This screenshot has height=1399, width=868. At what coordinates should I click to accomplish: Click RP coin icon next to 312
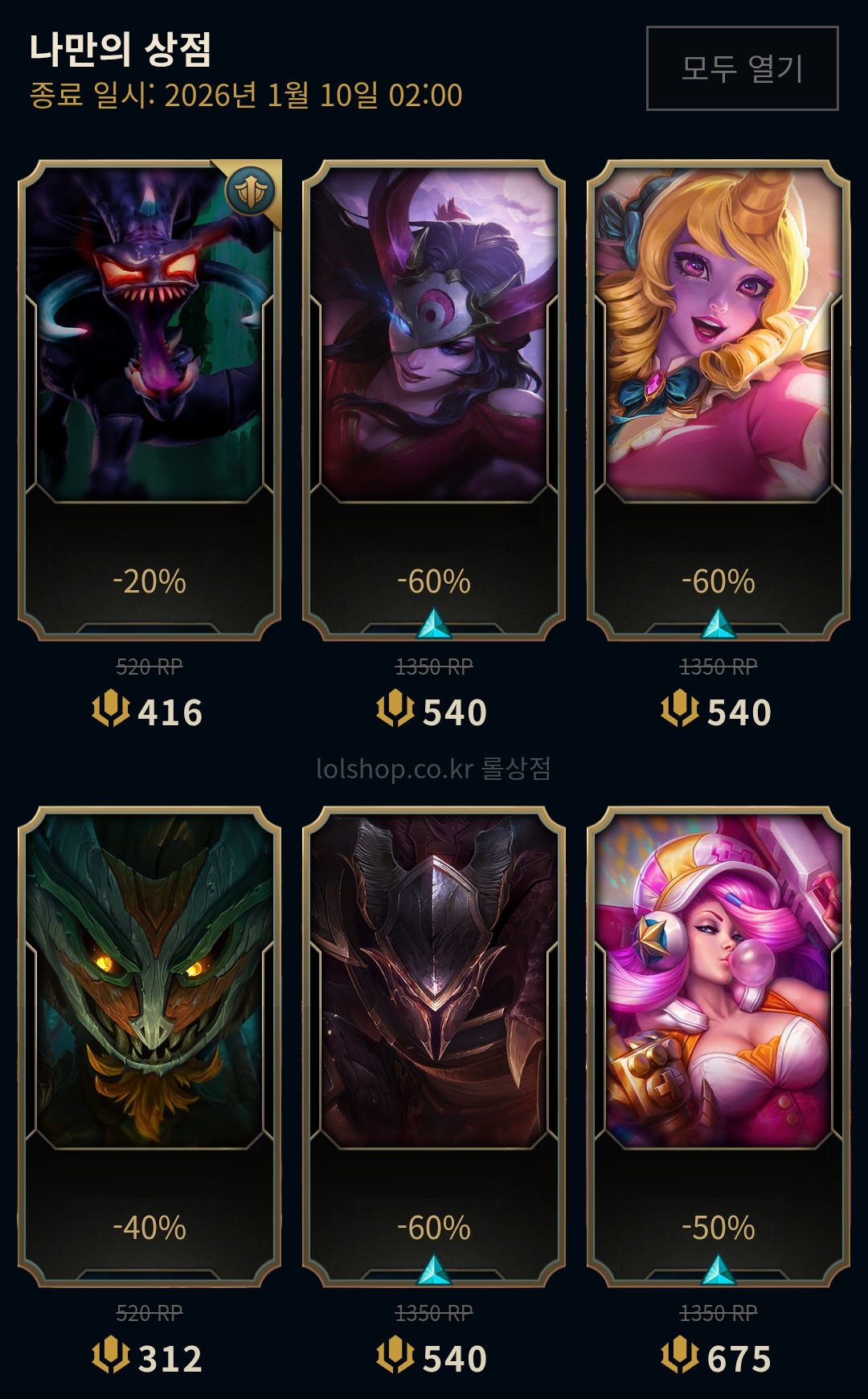[110, 1356]
